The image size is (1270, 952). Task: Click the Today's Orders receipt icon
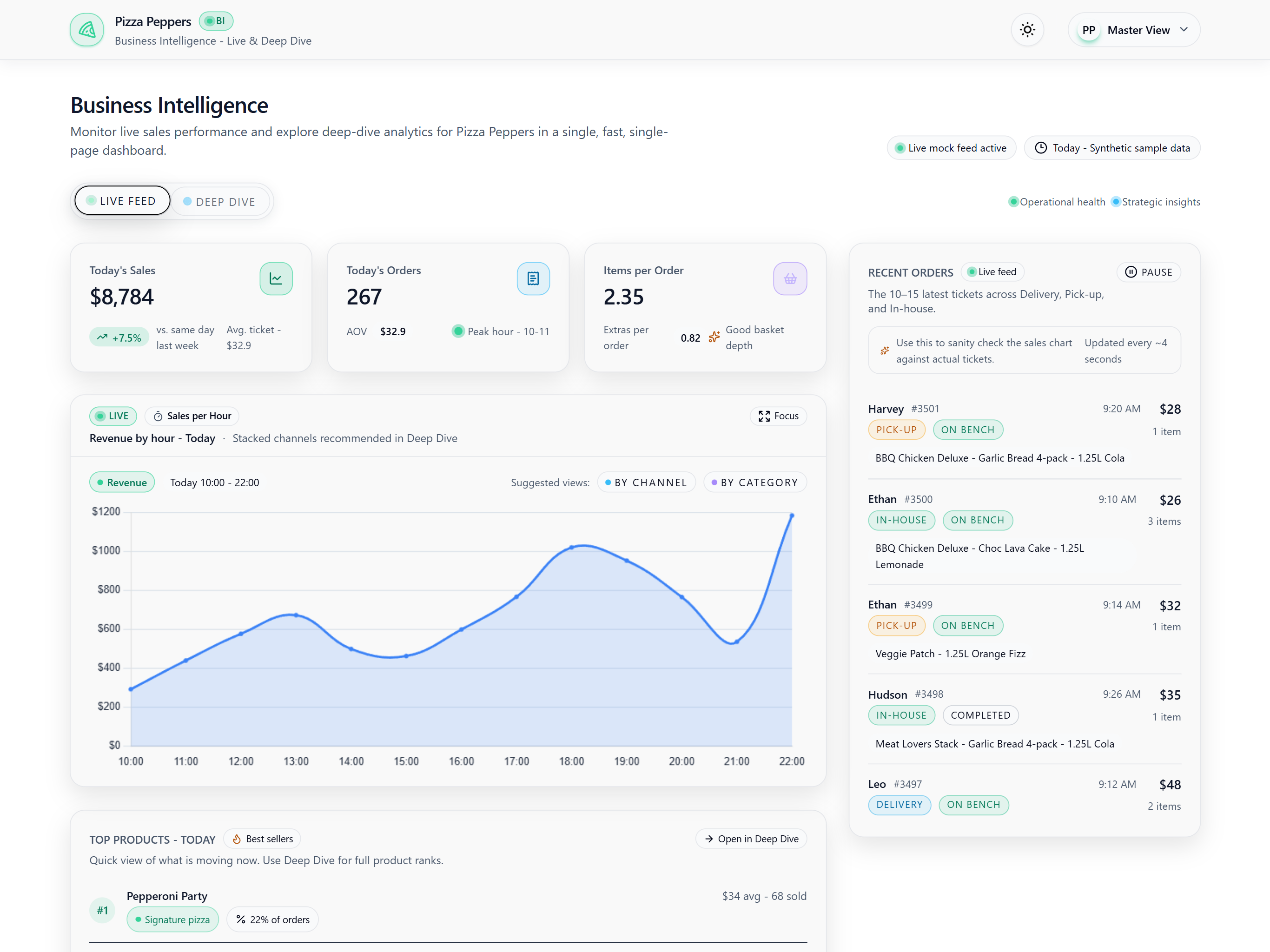533,278
